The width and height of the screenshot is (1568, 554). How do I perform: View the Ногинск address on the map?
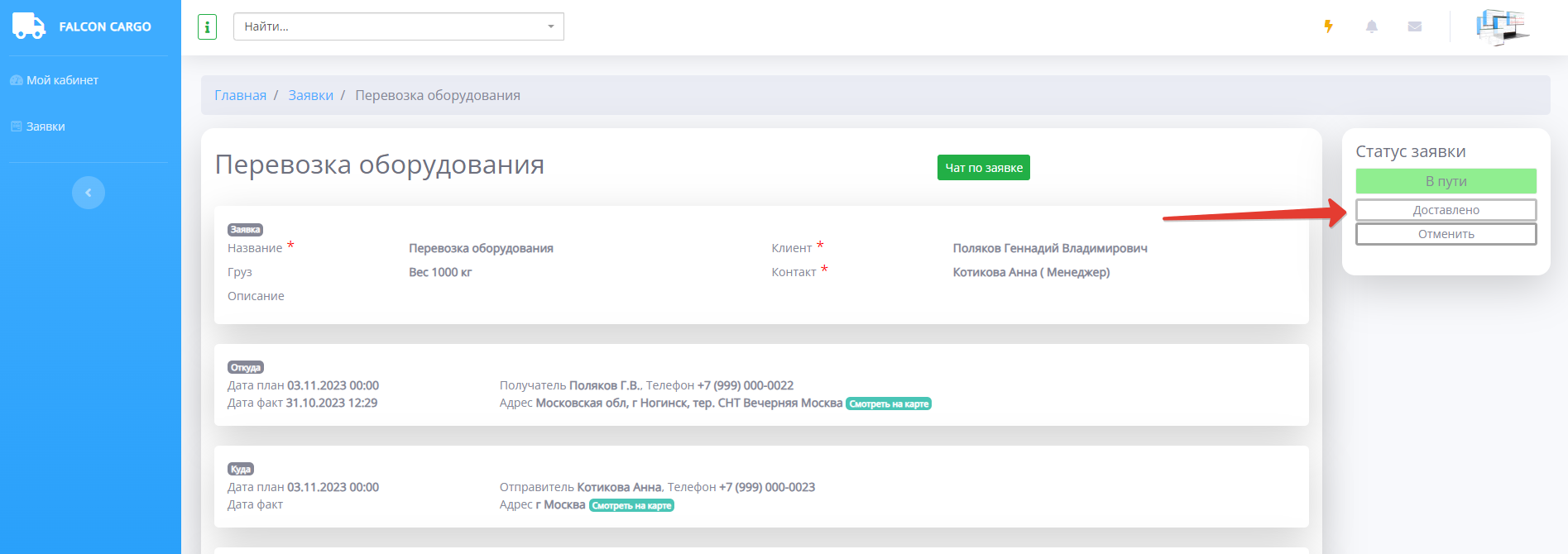tap(888, 404)
